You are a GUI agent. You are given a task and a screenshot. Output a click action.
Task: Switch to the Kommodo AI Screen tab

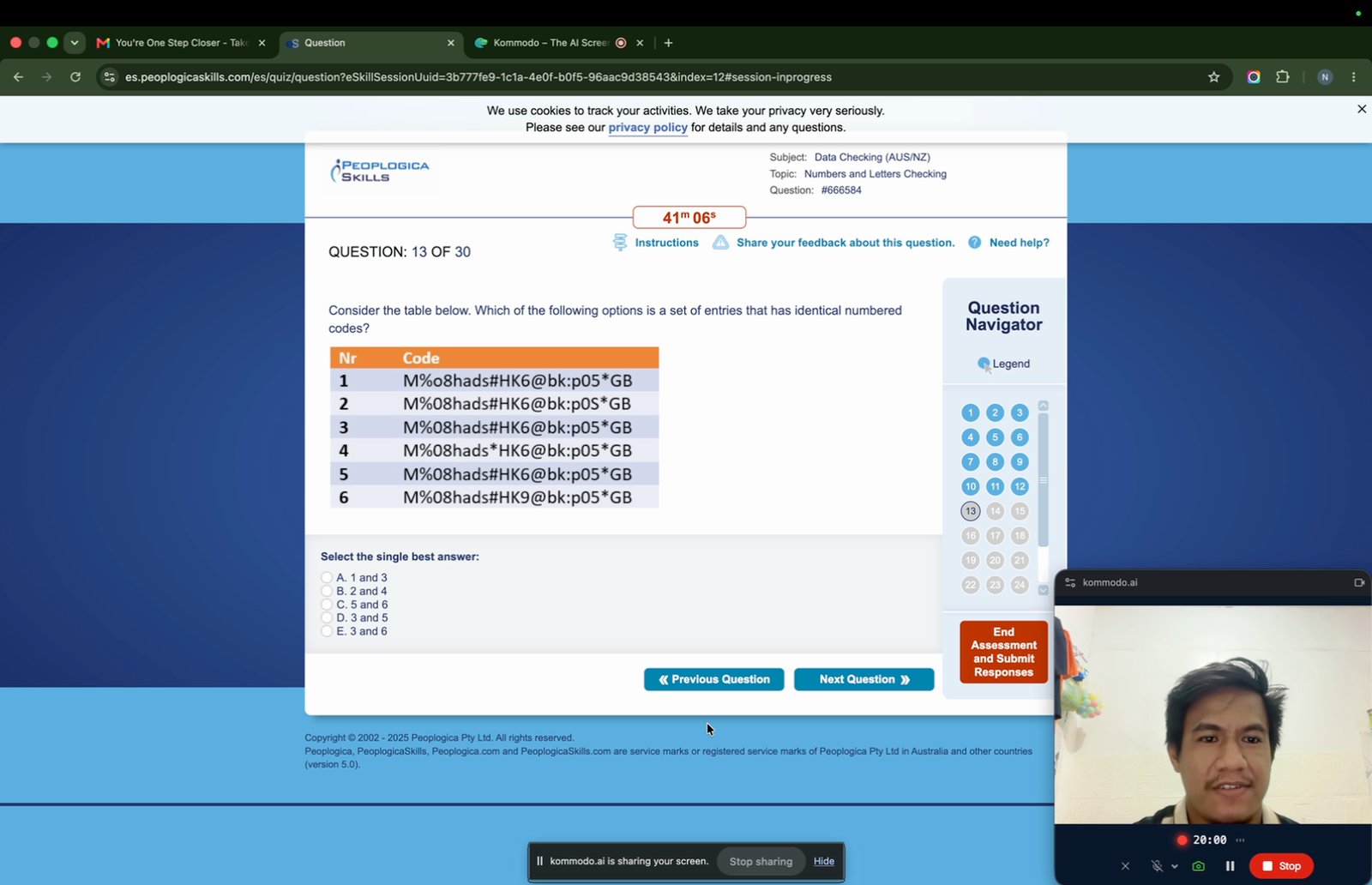point(560,43)
